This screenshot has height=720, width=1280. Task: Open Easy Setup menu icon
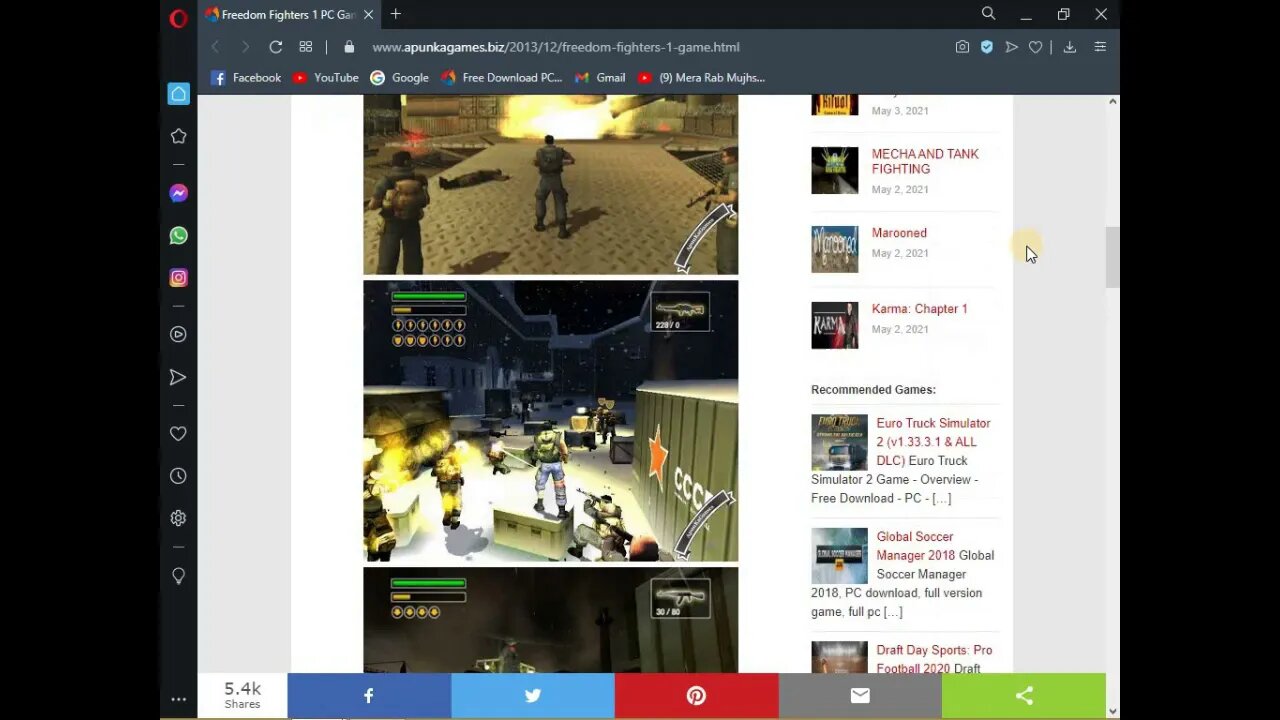[1100, 47]
